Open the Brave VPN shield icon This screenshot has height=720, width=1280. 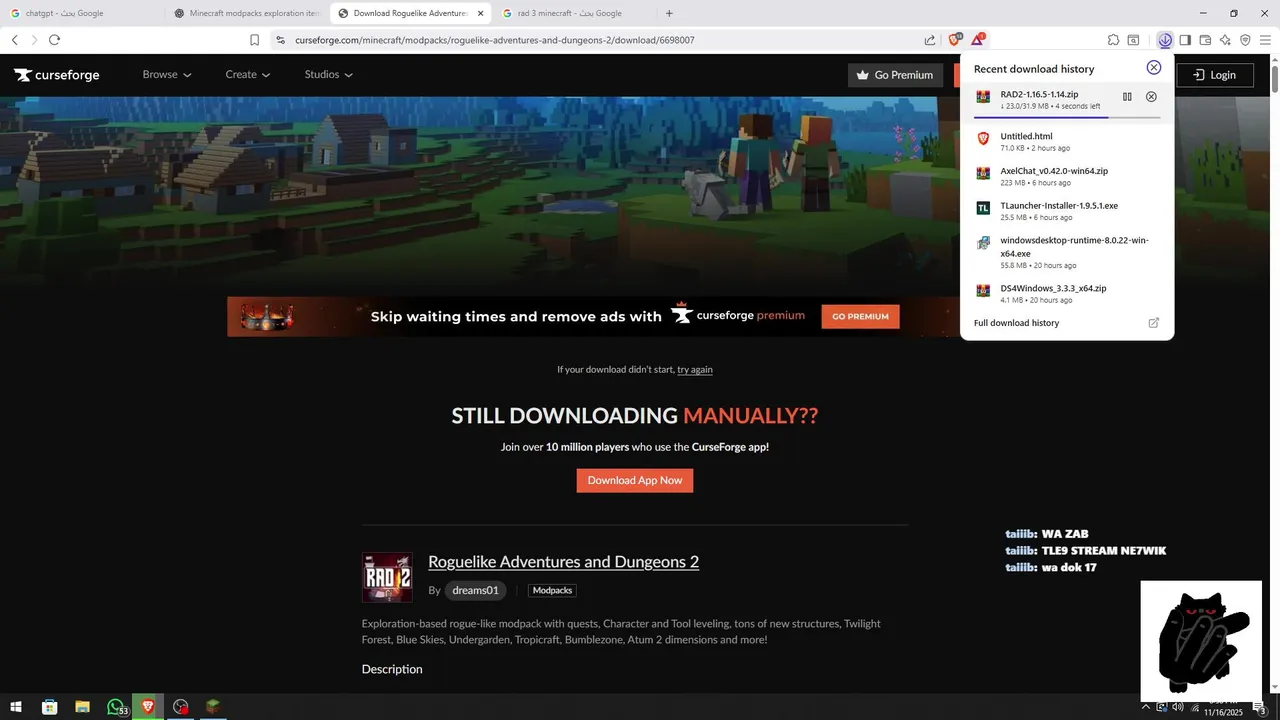(1245, 40)
